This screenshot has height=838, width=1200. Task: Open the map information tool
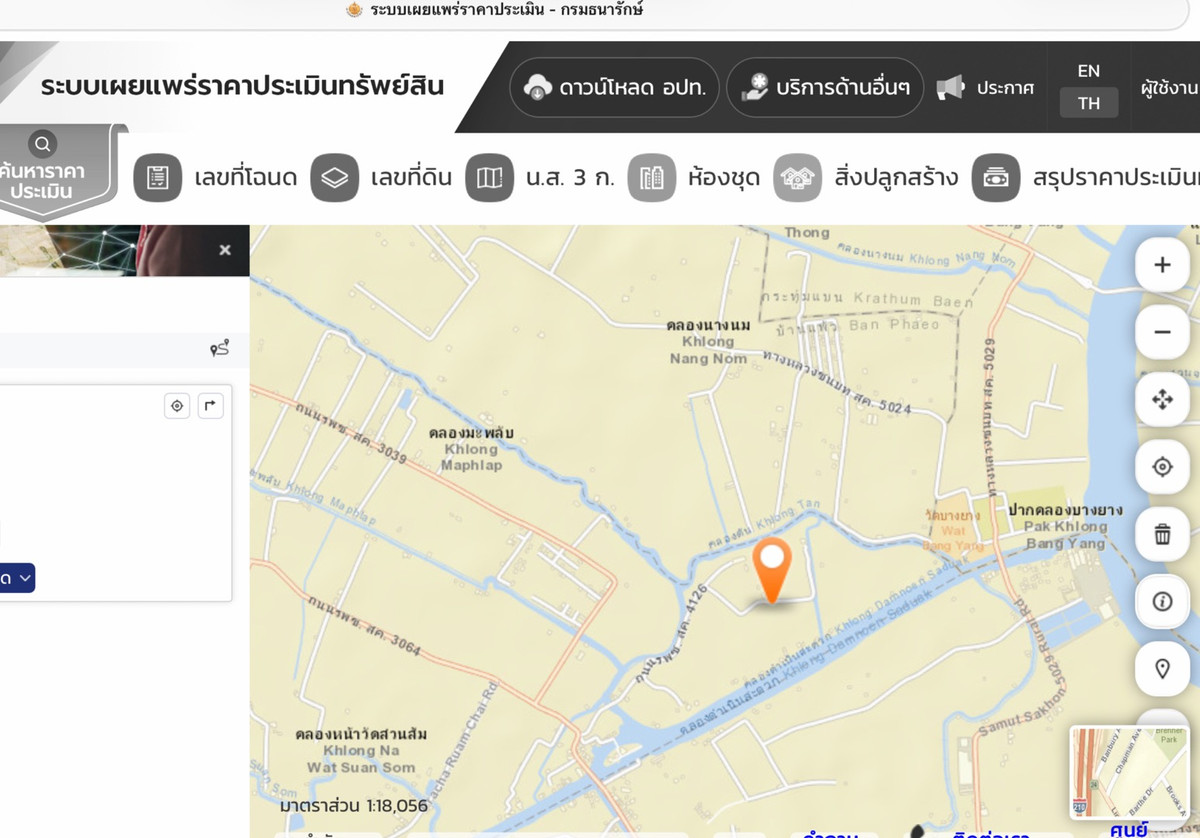[1162, 601]
